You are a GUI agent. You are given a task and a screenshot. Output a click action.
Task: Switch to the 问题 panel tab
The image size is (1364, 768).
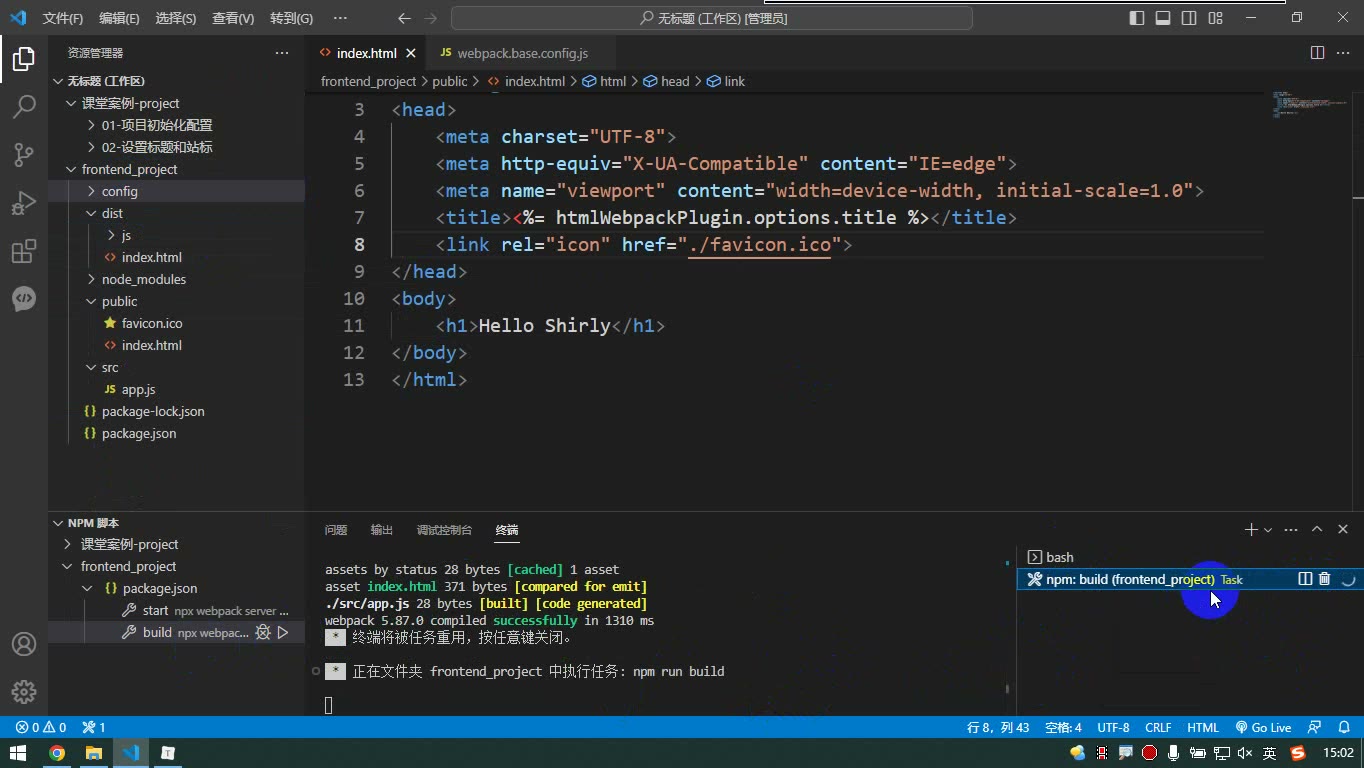[x=336, y=530]
